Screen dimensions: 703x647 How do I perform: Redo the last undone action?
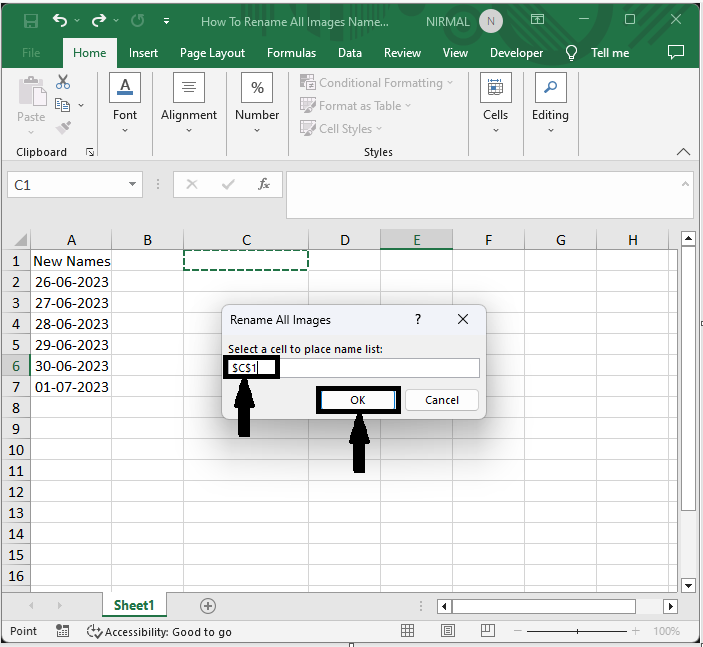99,20
